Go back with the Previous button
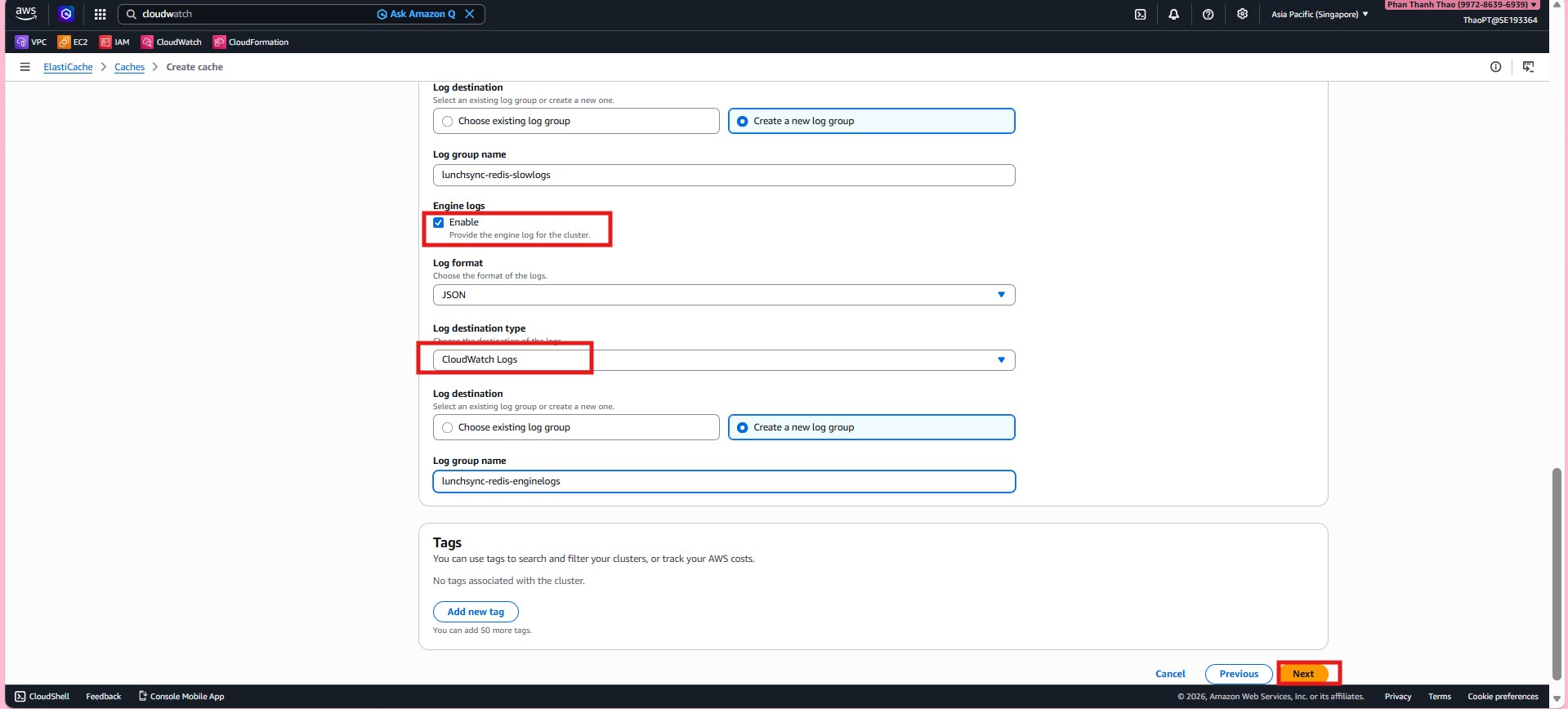The image size is (1568, 709). coord(1239,674)
